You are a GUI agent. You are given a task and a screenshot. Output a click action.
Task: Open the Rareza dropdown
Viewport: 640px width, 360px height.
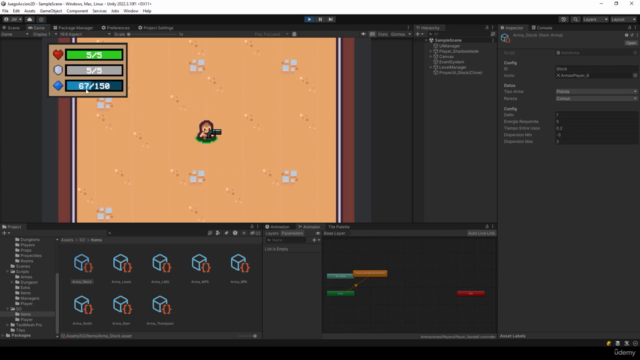596,99
